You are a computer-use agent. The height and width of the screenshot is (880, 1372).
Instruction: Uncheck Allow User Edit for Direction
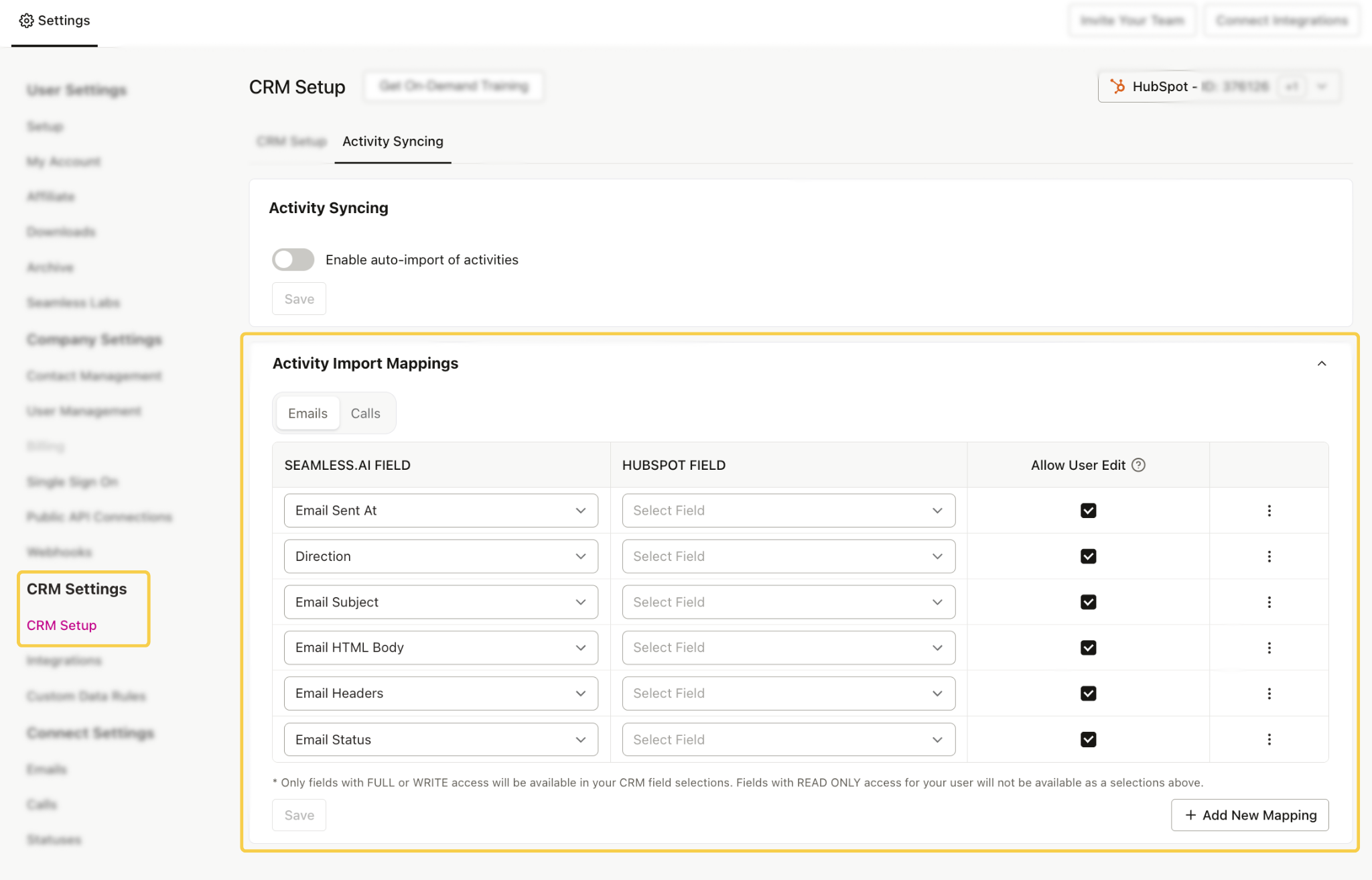pos(1088,556)
